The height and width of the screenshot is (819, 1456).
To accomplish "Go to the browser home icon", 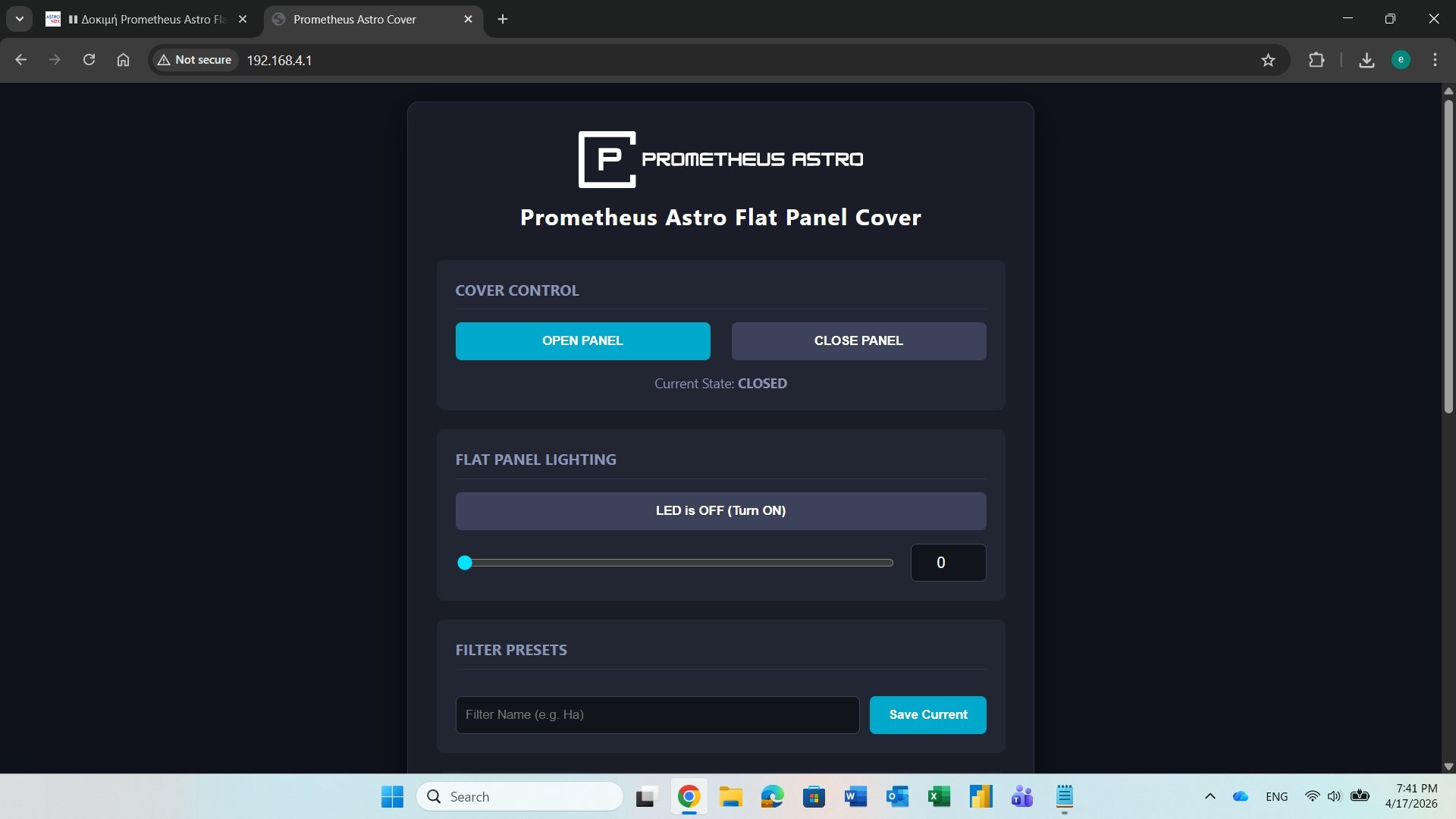I will pos(123,60).
